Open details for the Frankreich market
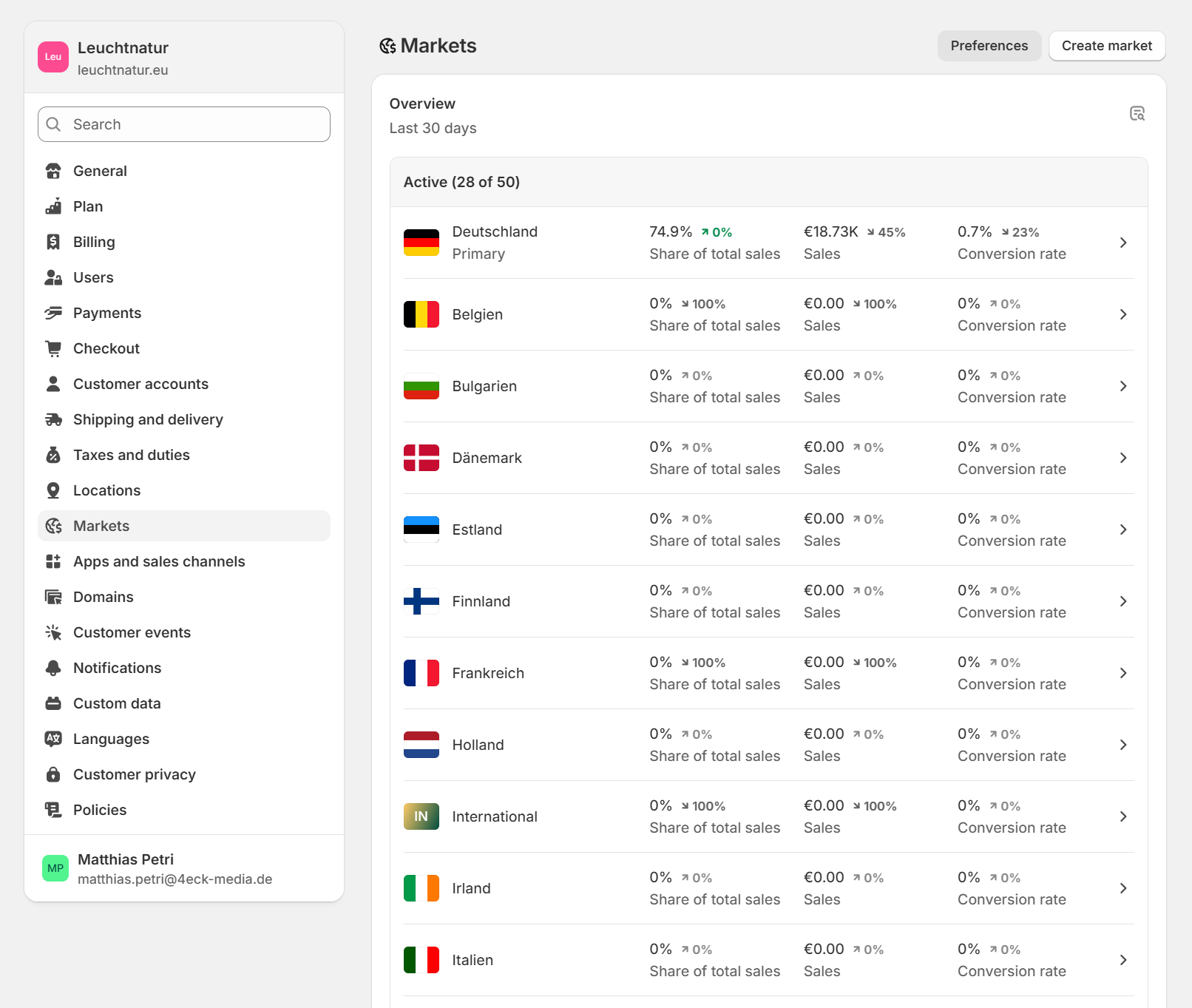The width and height of the screenshot is (1192, 1008). (x=1122, y=673)
